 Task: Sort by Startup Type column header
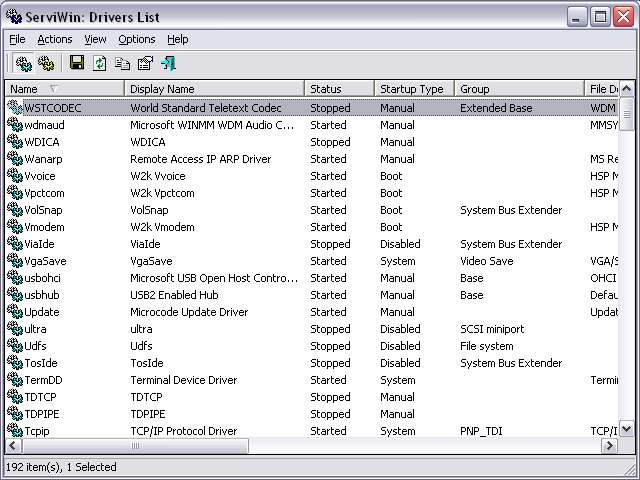click(414, 89)
